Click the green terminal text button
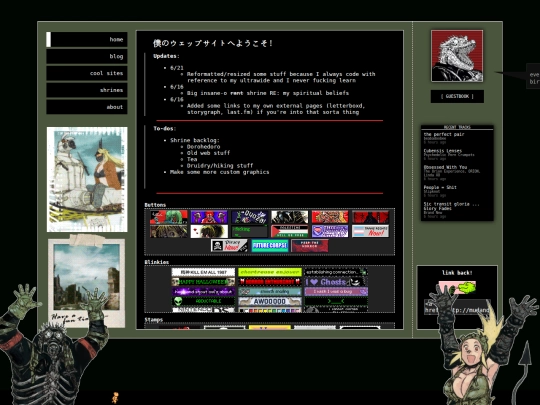The height and width of the screenshot is (405, 540). click(x=249, y=231)
